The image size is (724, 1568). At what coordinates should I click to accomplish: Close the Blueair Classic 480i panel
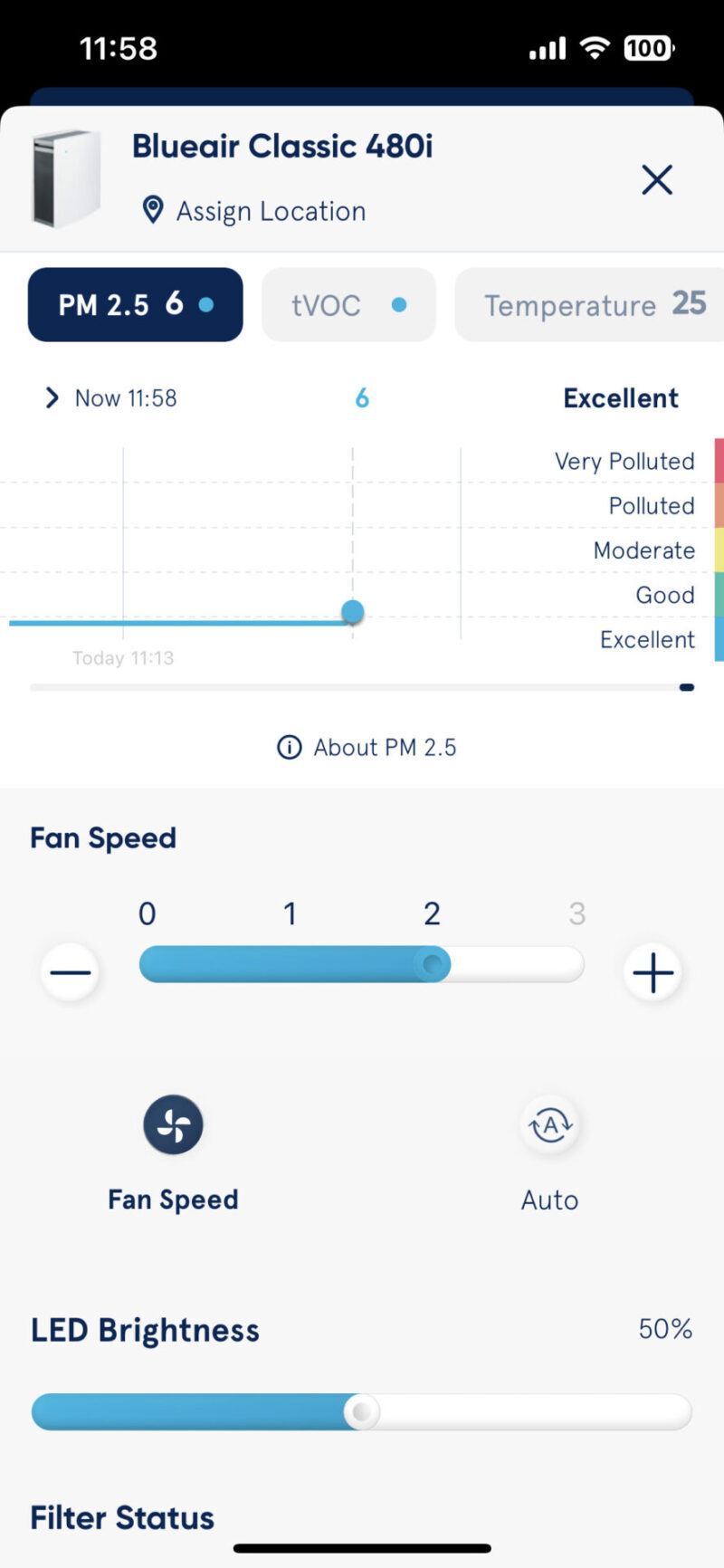coord(657,179)
